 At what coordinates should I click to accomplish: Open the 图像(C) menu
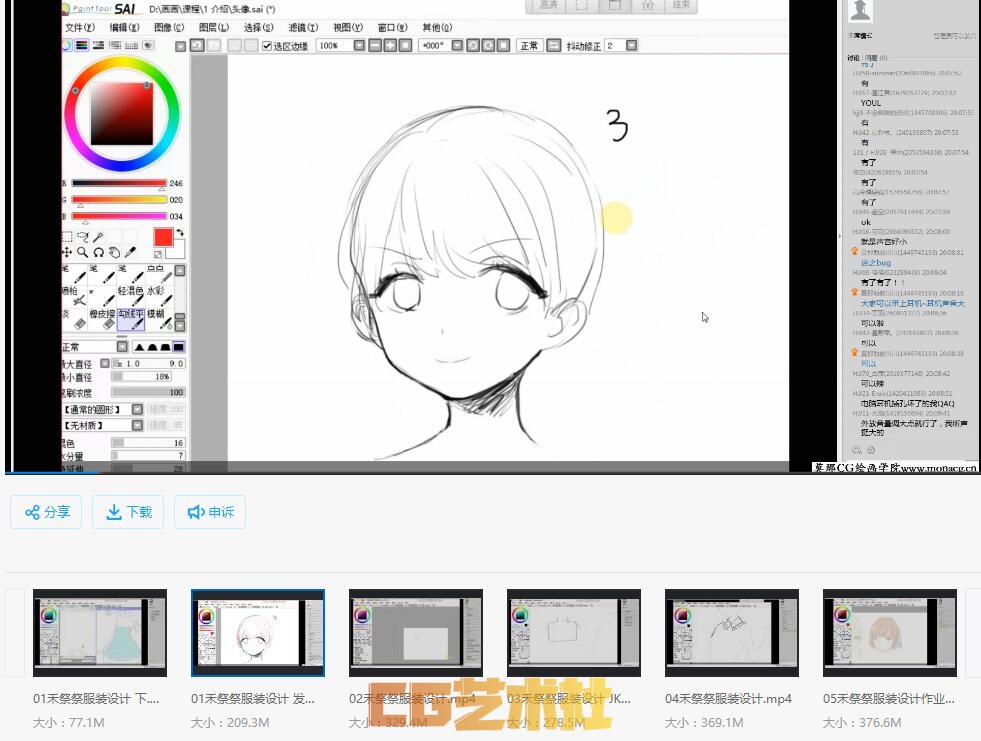tap(169, 28)
